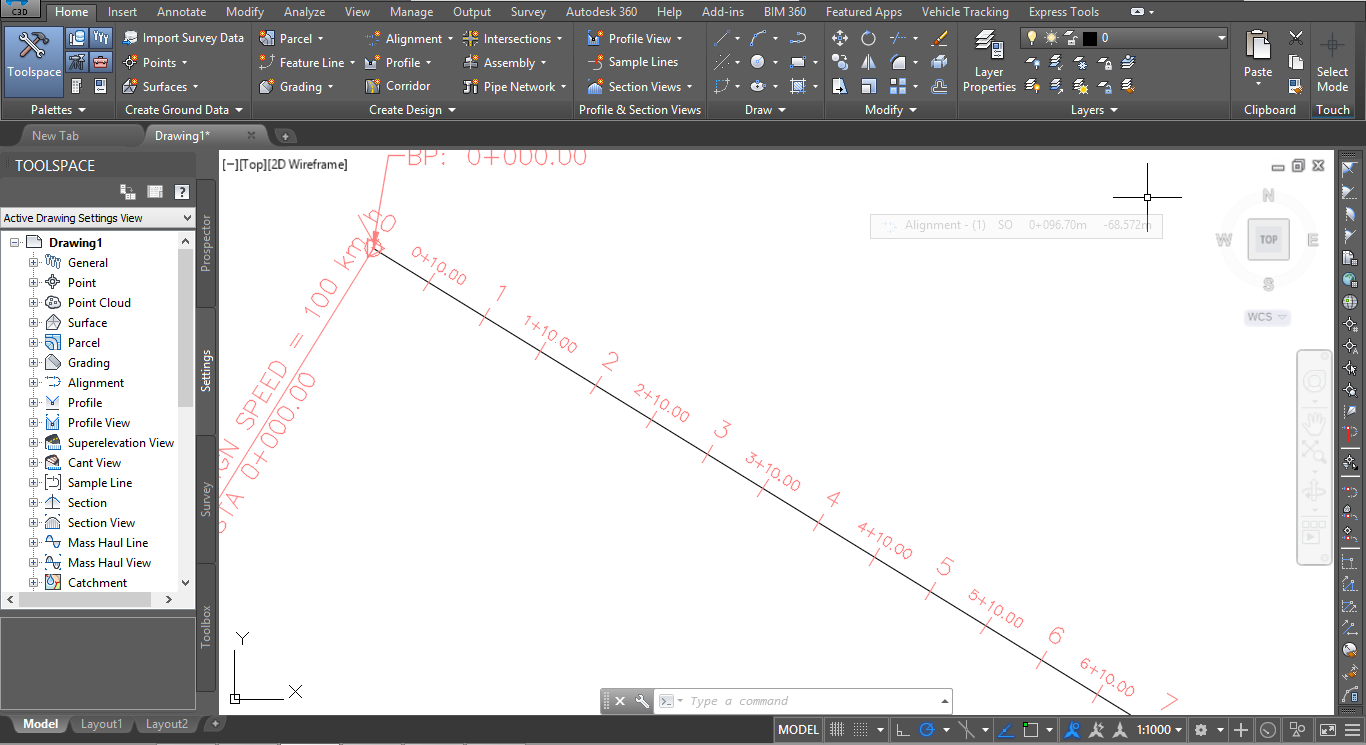Select the Rotate tool in Modify
This screenshot has width=1366, height=745.
(868, 38)
